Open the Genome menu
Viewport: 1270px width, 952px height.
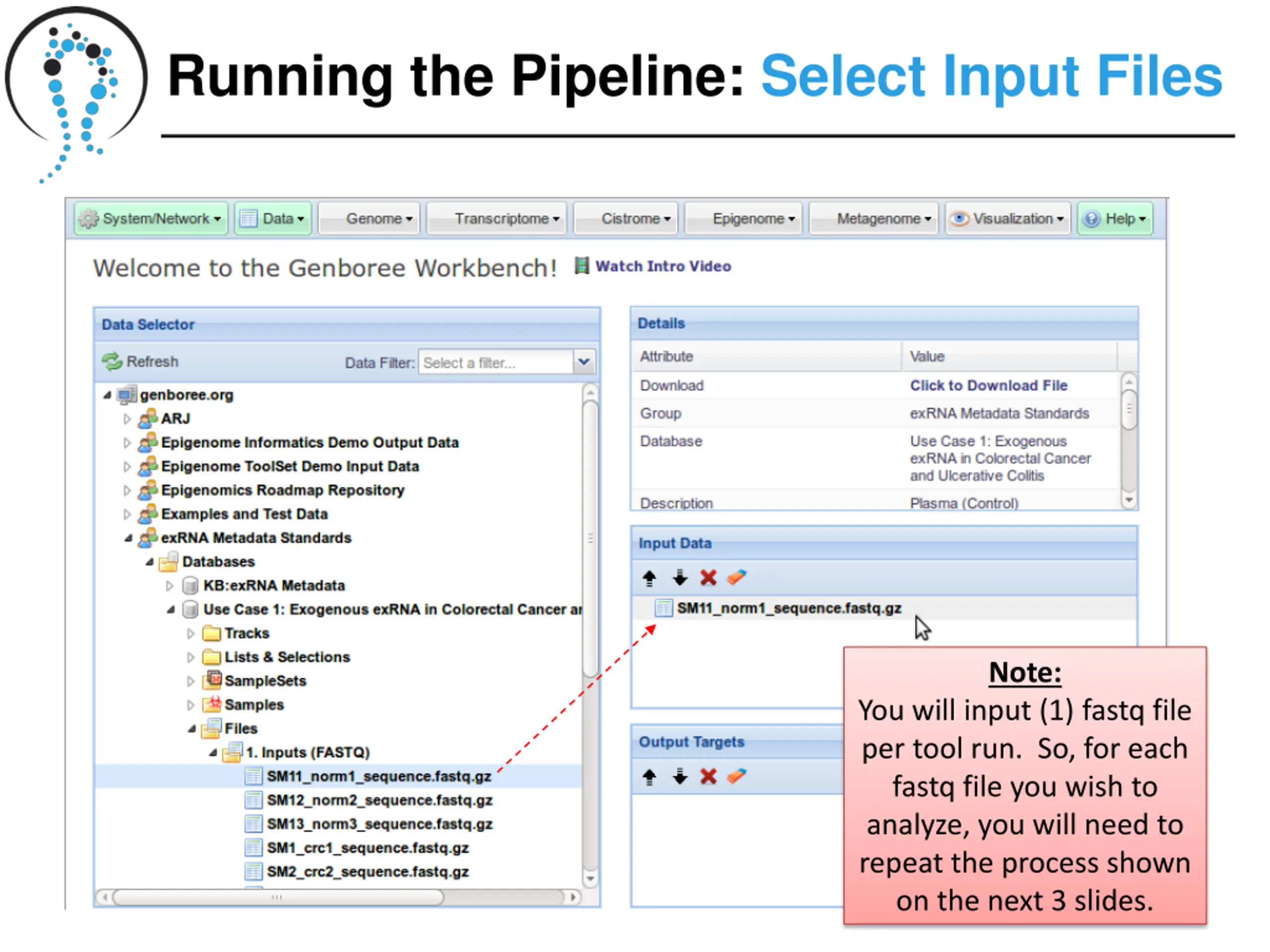[369, 219]
